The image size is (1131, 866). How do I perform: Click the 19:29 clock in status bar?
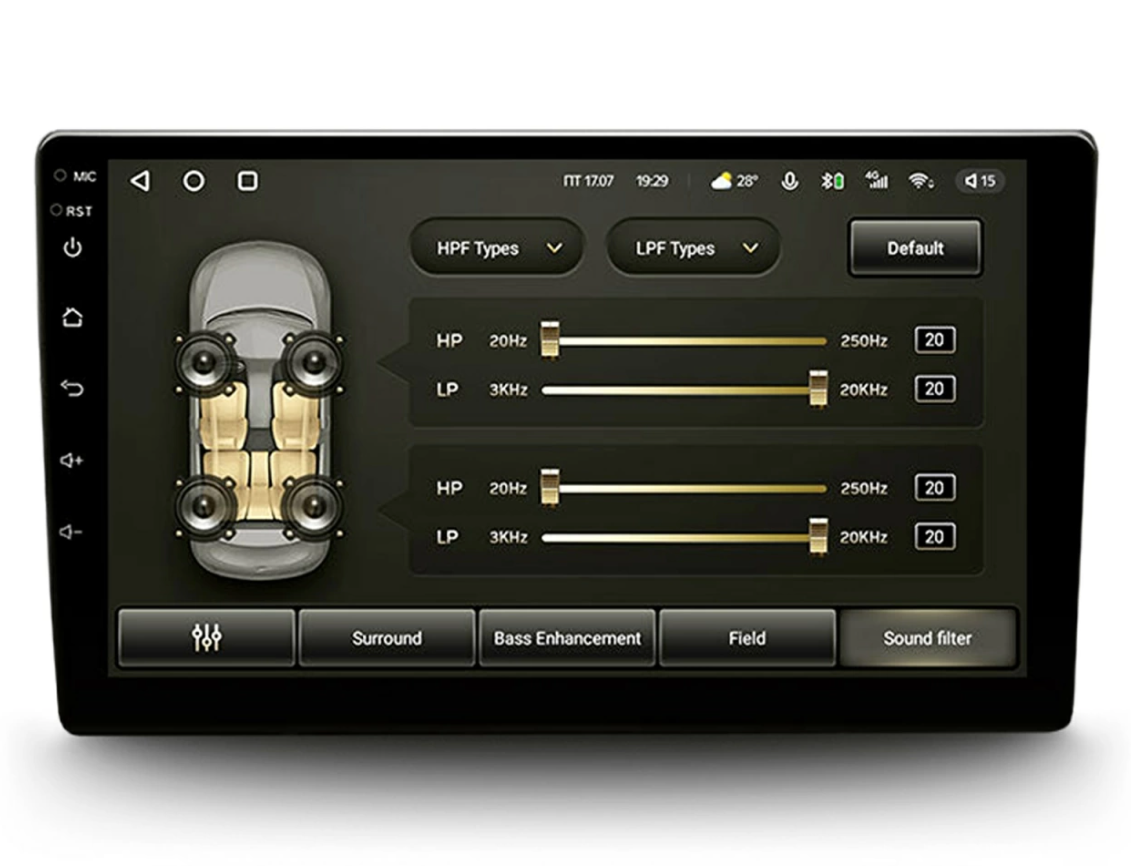click(x=652, y=181)
